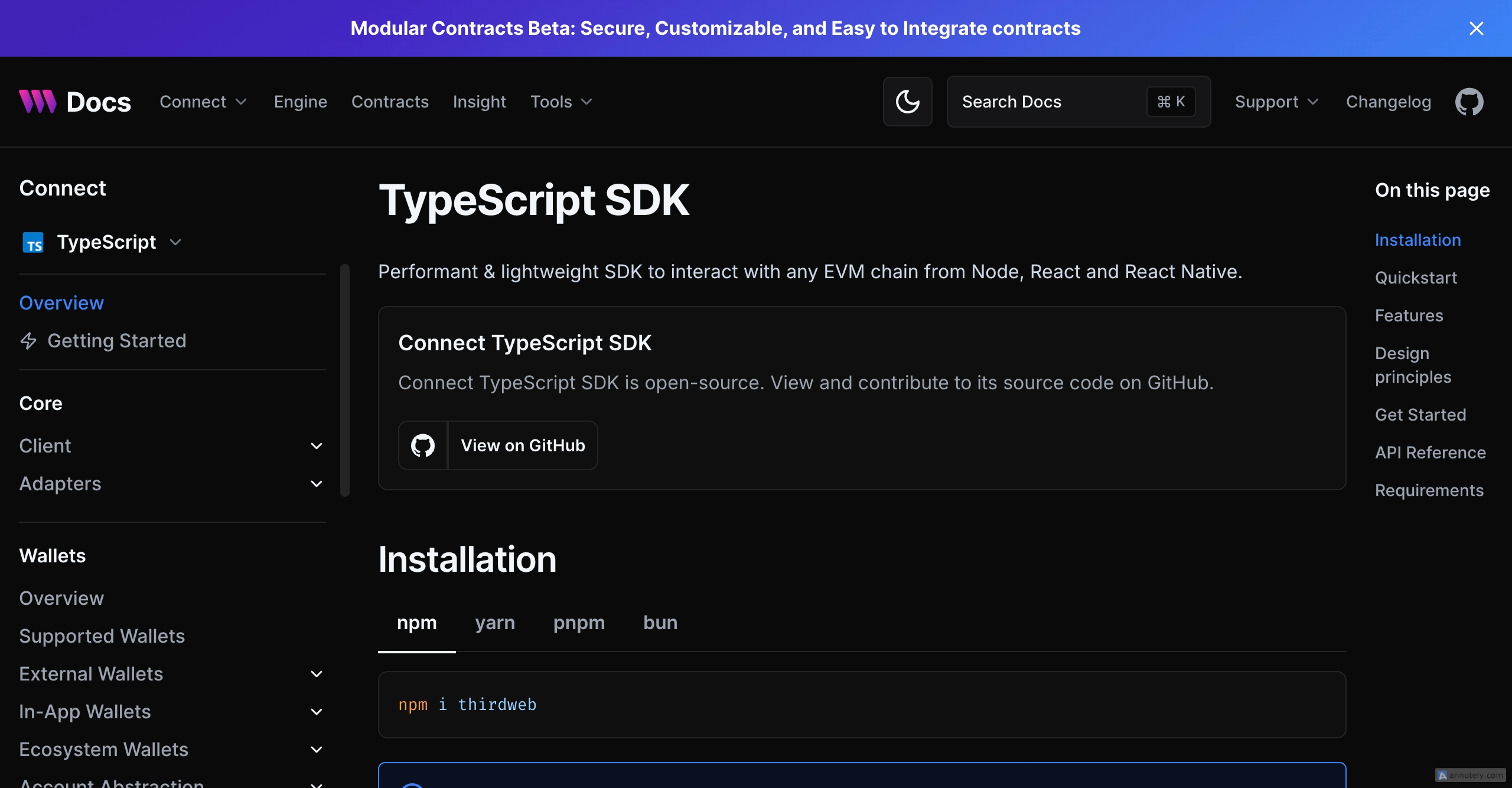Click GitHub icon in View on GitHub button

[x=423, y=445]
